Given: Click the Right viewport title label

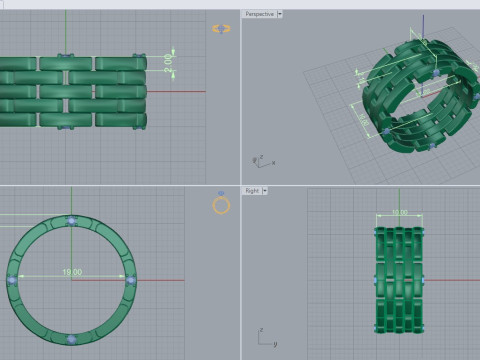Looking at the screenshot, I should (252, 191).
